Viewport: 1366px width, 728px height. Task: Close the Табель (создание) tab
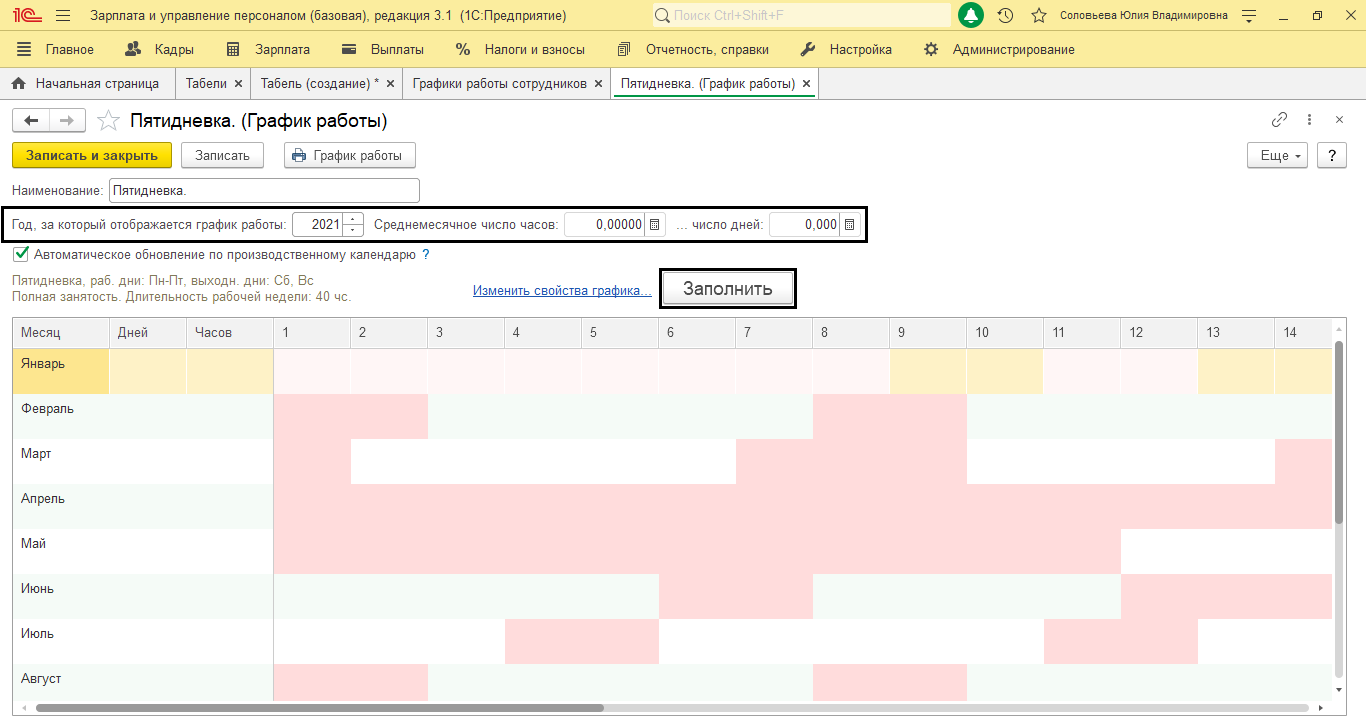390,84
